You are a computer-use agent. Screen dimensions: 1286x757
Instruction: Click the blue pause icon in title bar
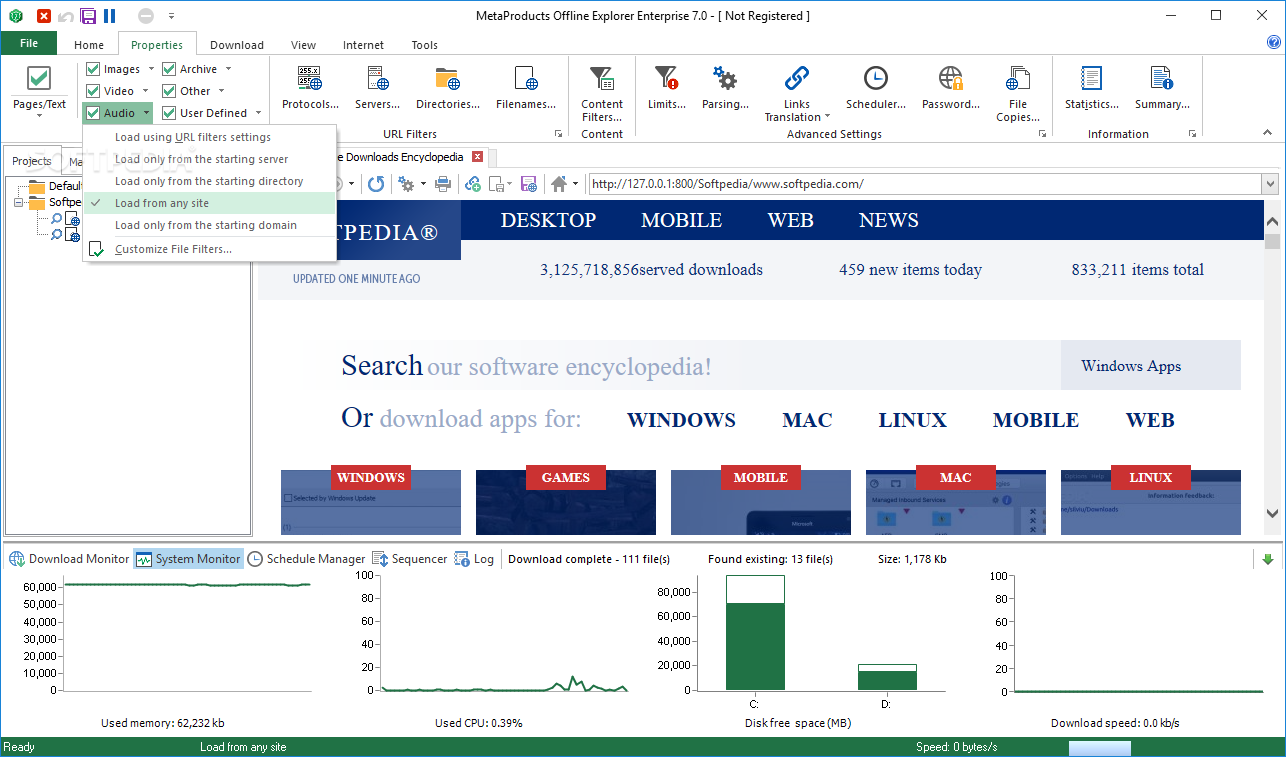point(110,16)
